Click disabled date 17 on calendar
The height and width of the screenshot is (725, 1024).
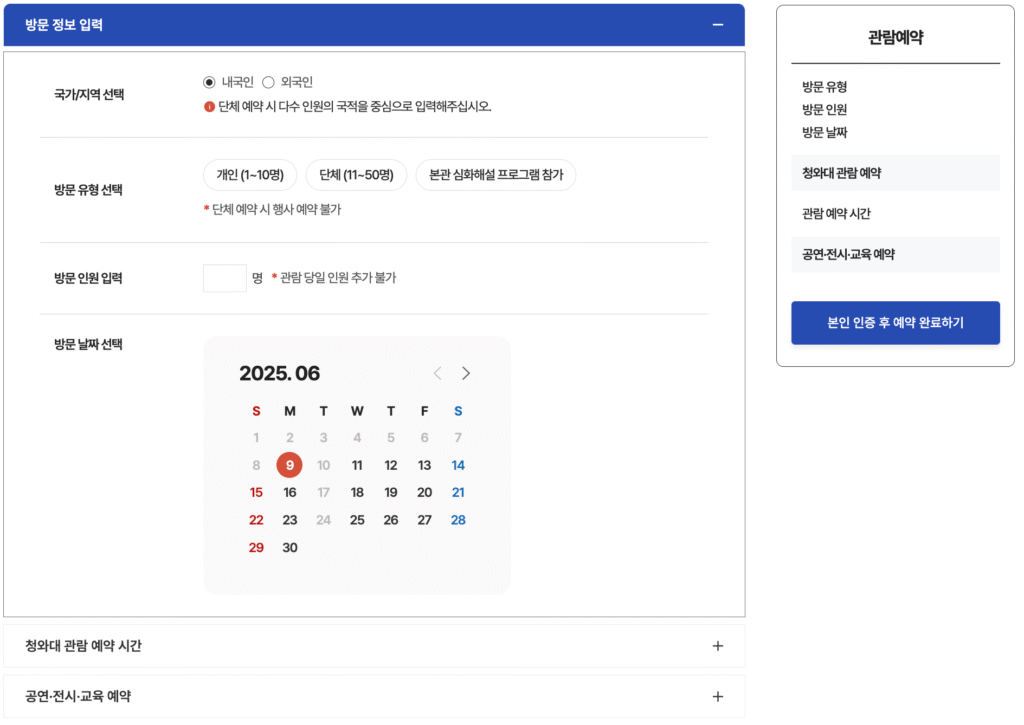323,492
